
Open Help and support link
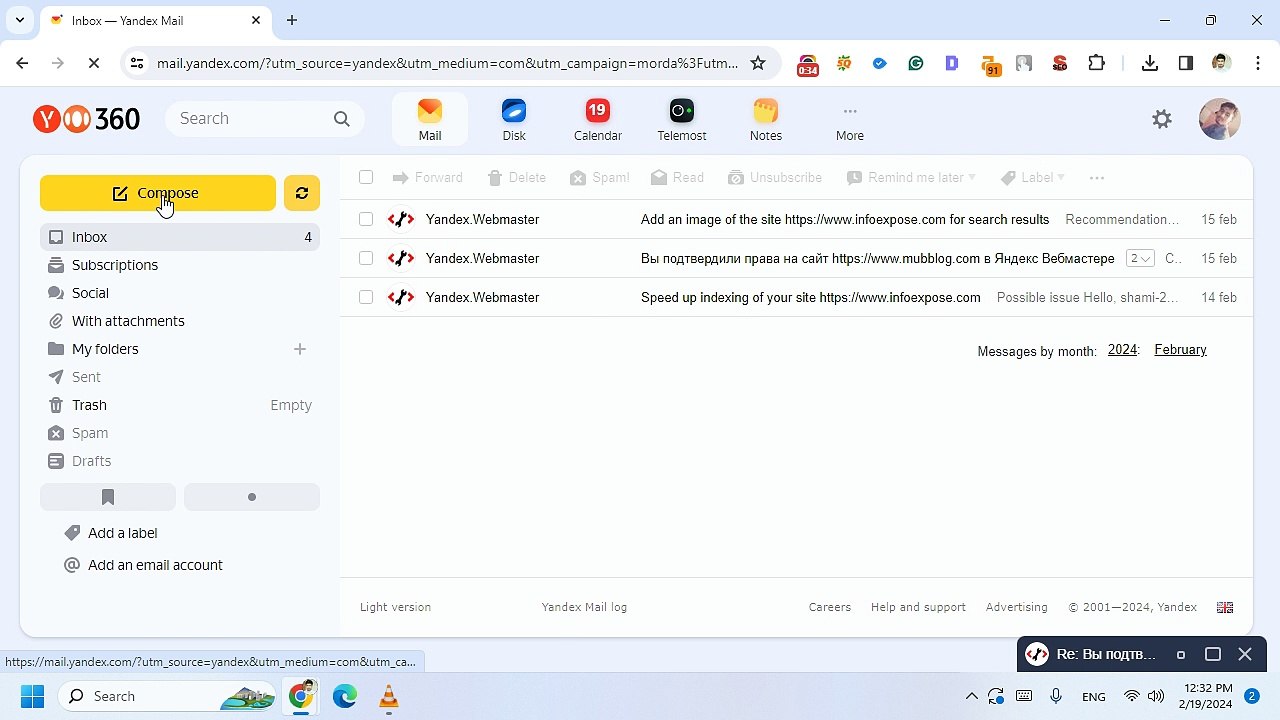918,607
